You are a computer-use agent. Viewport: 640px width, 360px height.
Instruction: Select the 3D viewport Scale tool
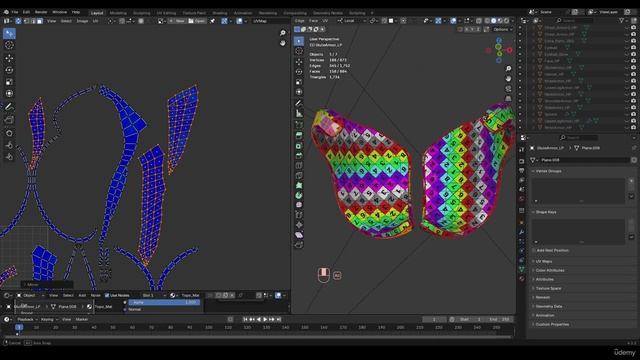coord(299,82)
